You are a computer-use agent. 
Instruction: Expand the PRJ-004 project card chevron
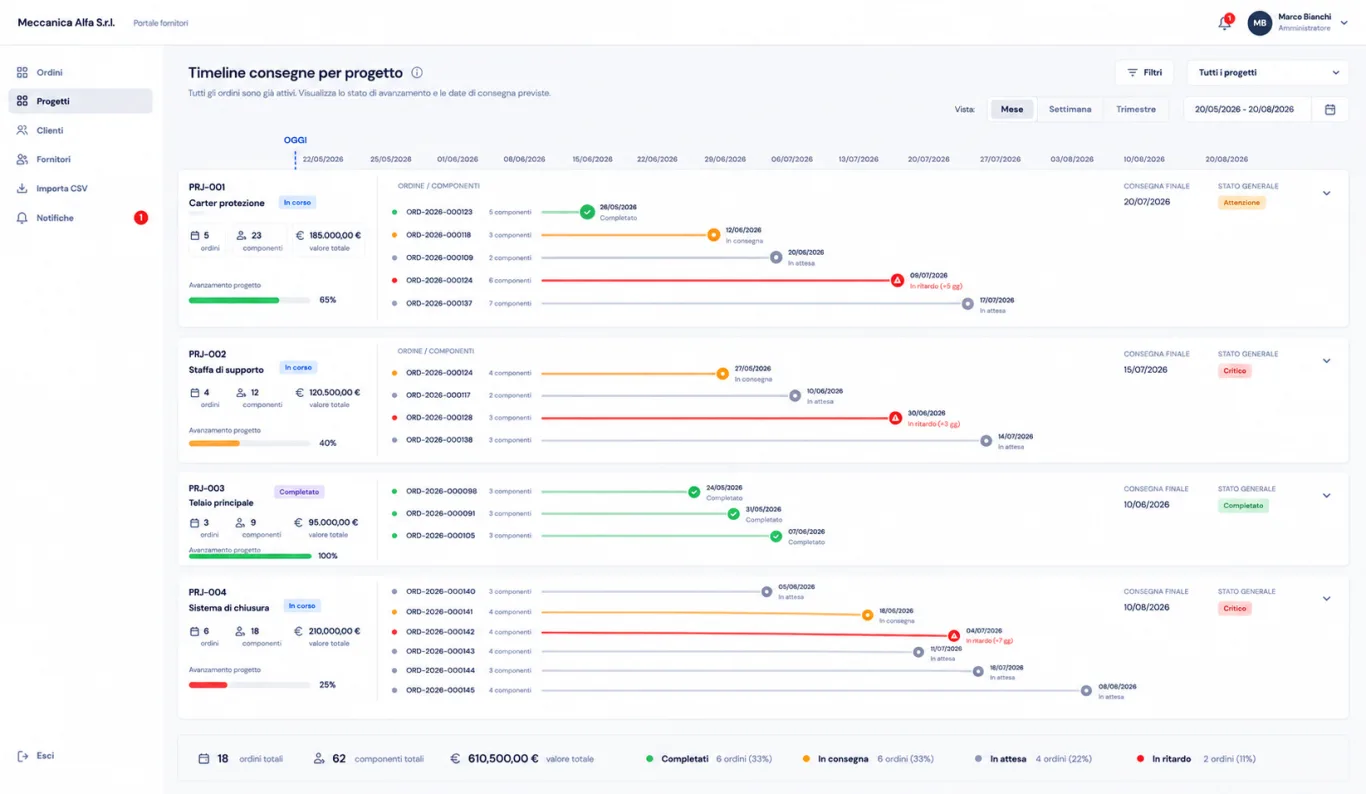pyautogui.click(x=1327, y=599)
